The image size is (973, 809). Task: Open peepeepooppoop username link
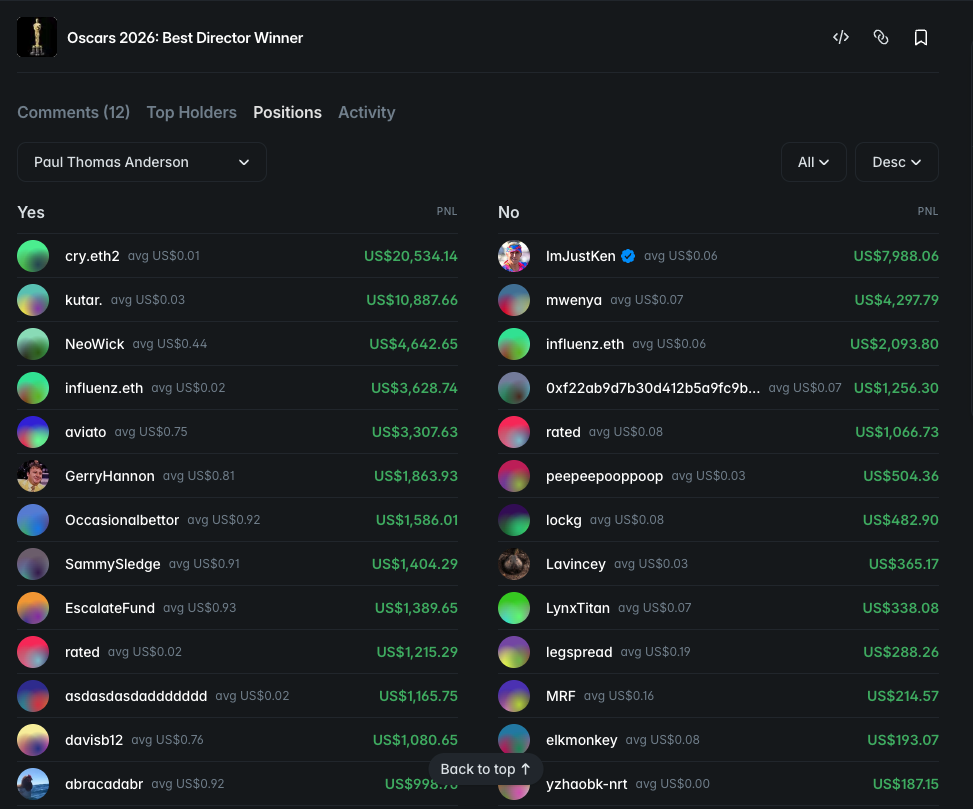[604, 476]
